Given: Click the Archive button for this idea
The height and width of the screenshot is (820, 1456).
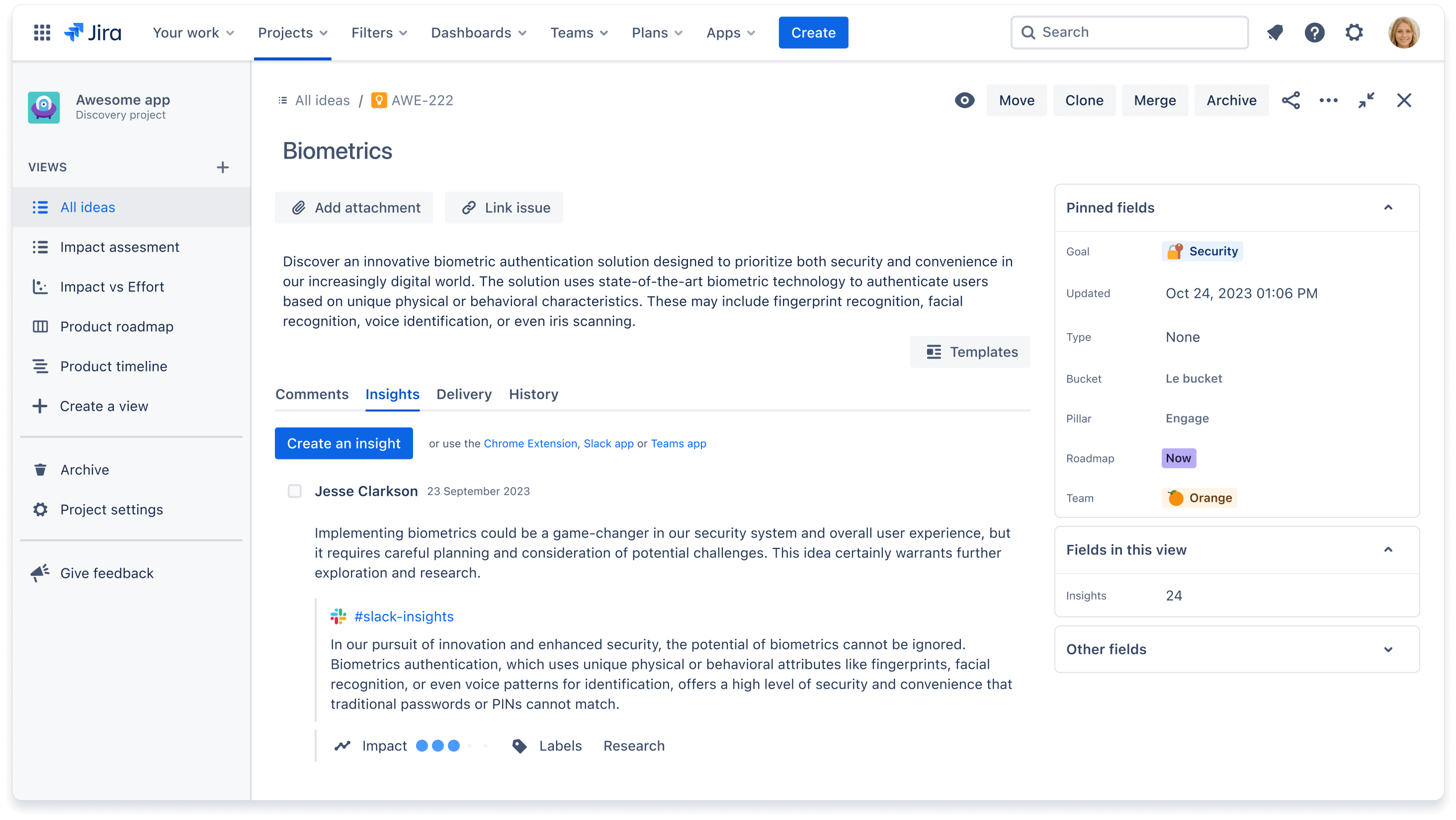Looking at the screenshot, I should coord(1230,100).
